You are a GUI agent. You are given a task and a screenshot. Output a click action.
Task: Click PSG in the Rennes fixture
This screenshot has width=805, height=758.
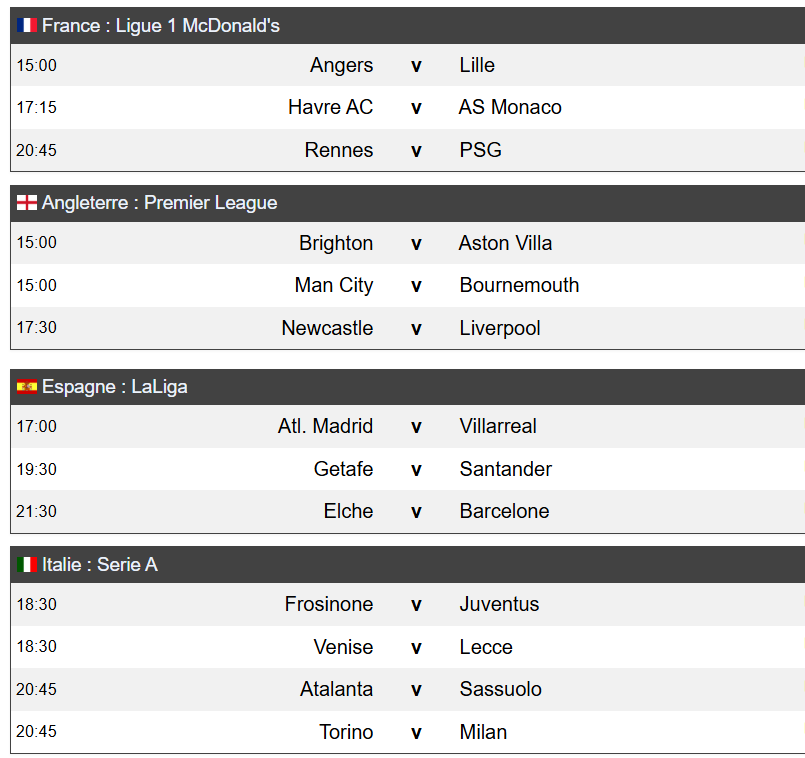click(x=480, y=150)
